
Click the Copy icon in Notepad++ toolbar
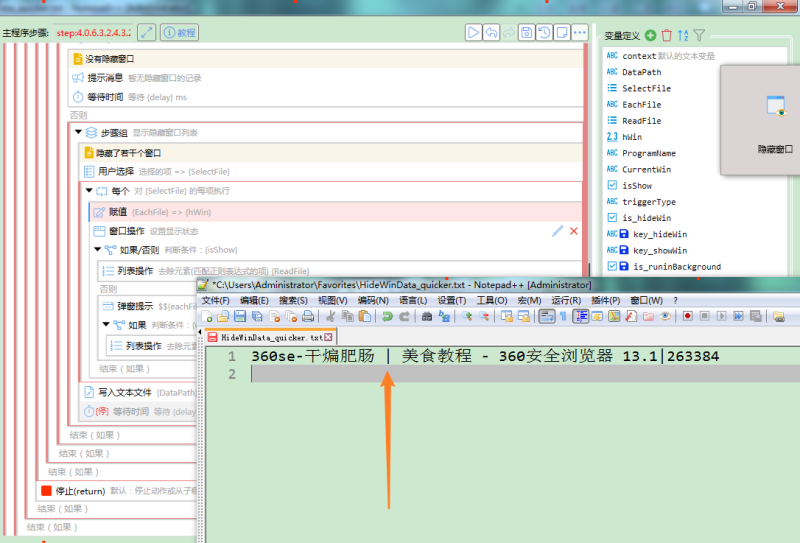[347, 316]
